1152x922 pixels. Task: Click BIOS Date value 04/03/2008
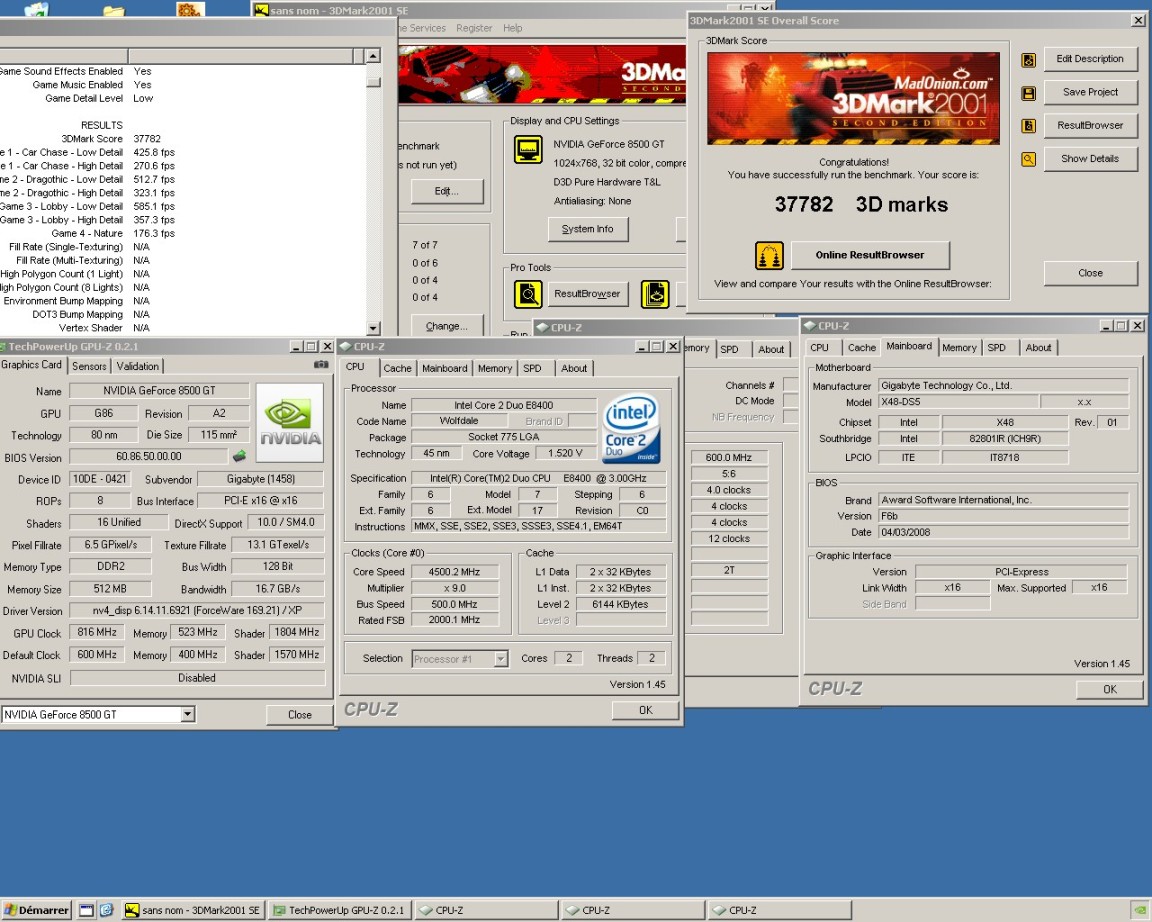(x=1004, y=532)
